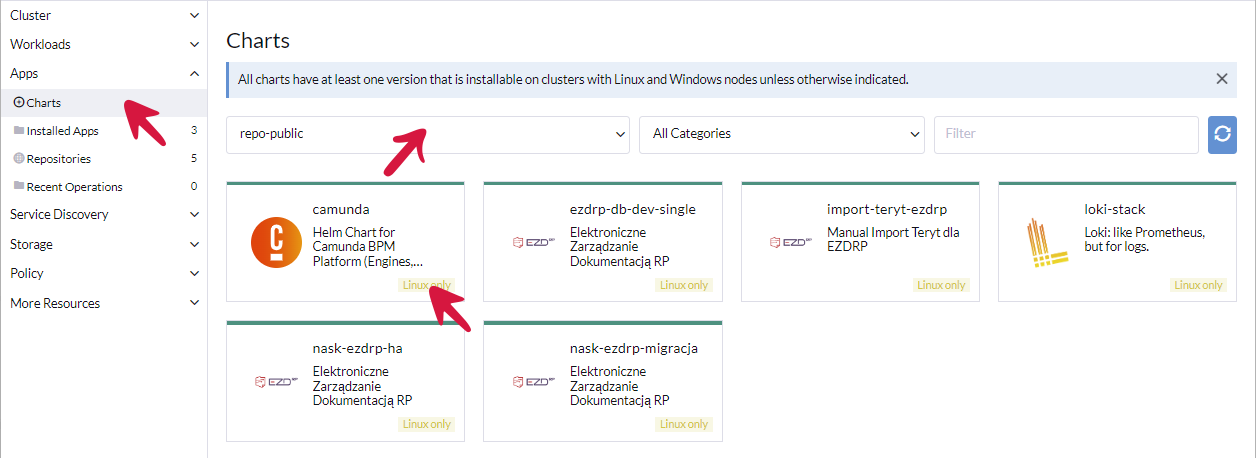This screenshot has height=458, width=1256.
Task: Go to Repositories in sidebar
Action: pyautogui.click(x=58, y=159)
